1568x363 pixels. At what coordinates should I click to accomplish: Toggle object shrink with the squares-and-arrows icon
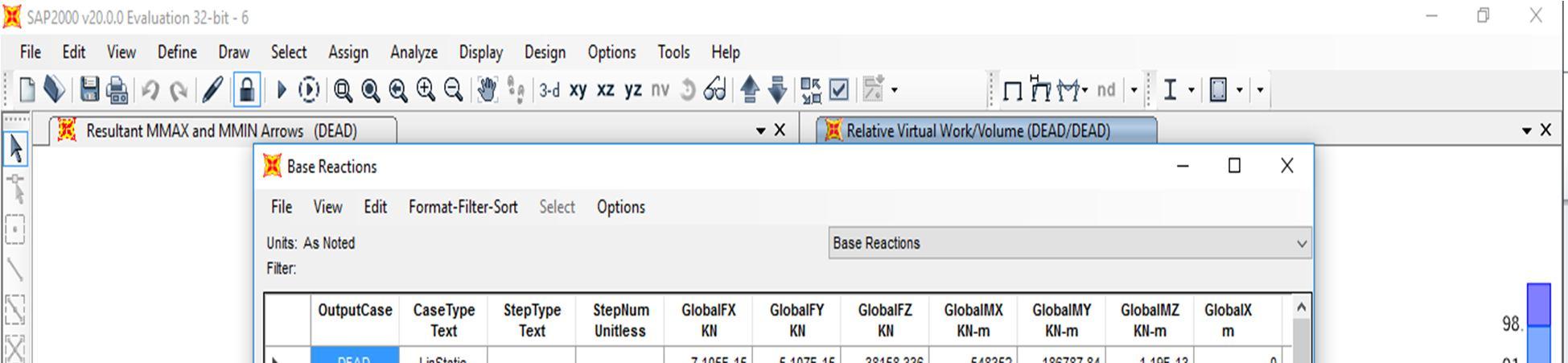tap(811, 90)
